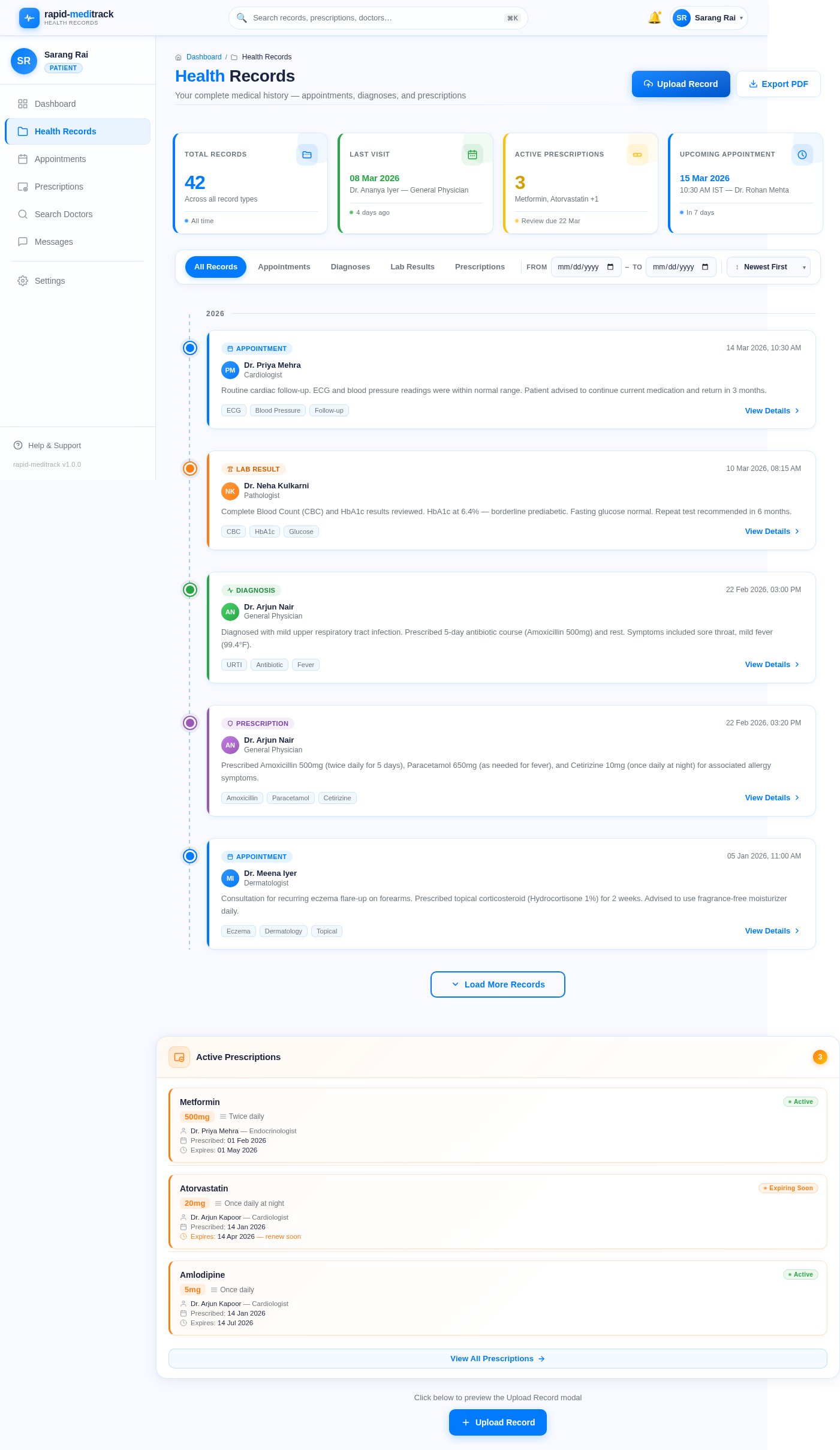This screenshot has width=840, height=1450.
Task: Open Messages via the chat bubble icon
Action: pyautogui.click(x=23, y=242)
